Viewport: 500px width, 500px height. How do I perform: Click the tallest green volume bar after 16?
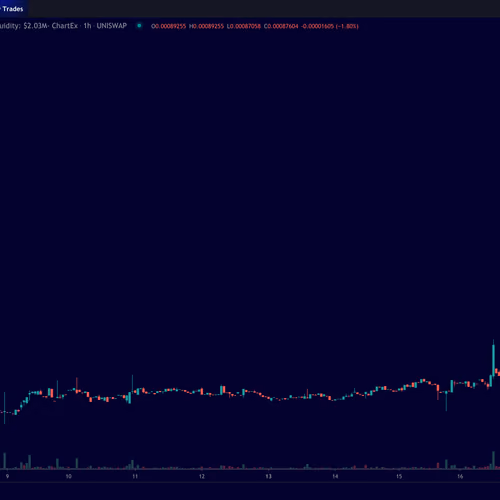coord(494,460)
